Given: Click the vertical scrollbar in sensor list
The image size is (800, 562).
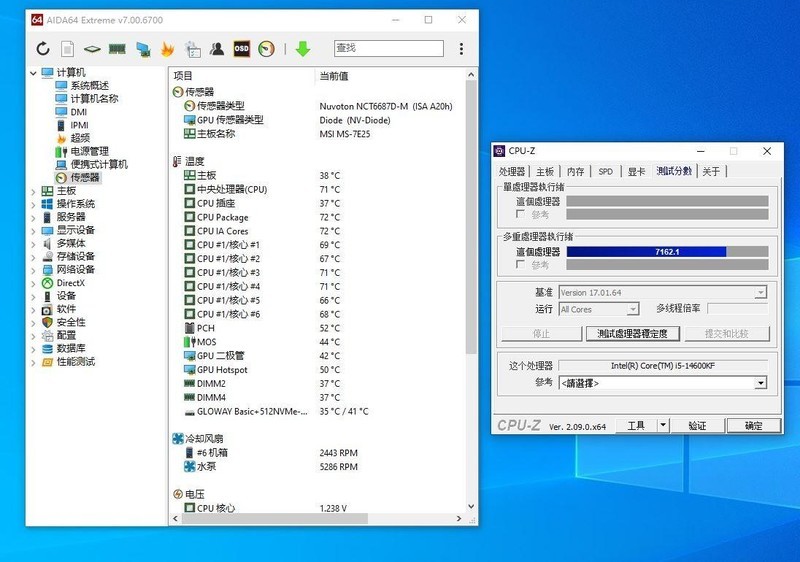Looking at the screenshot, I should [471, 217].
